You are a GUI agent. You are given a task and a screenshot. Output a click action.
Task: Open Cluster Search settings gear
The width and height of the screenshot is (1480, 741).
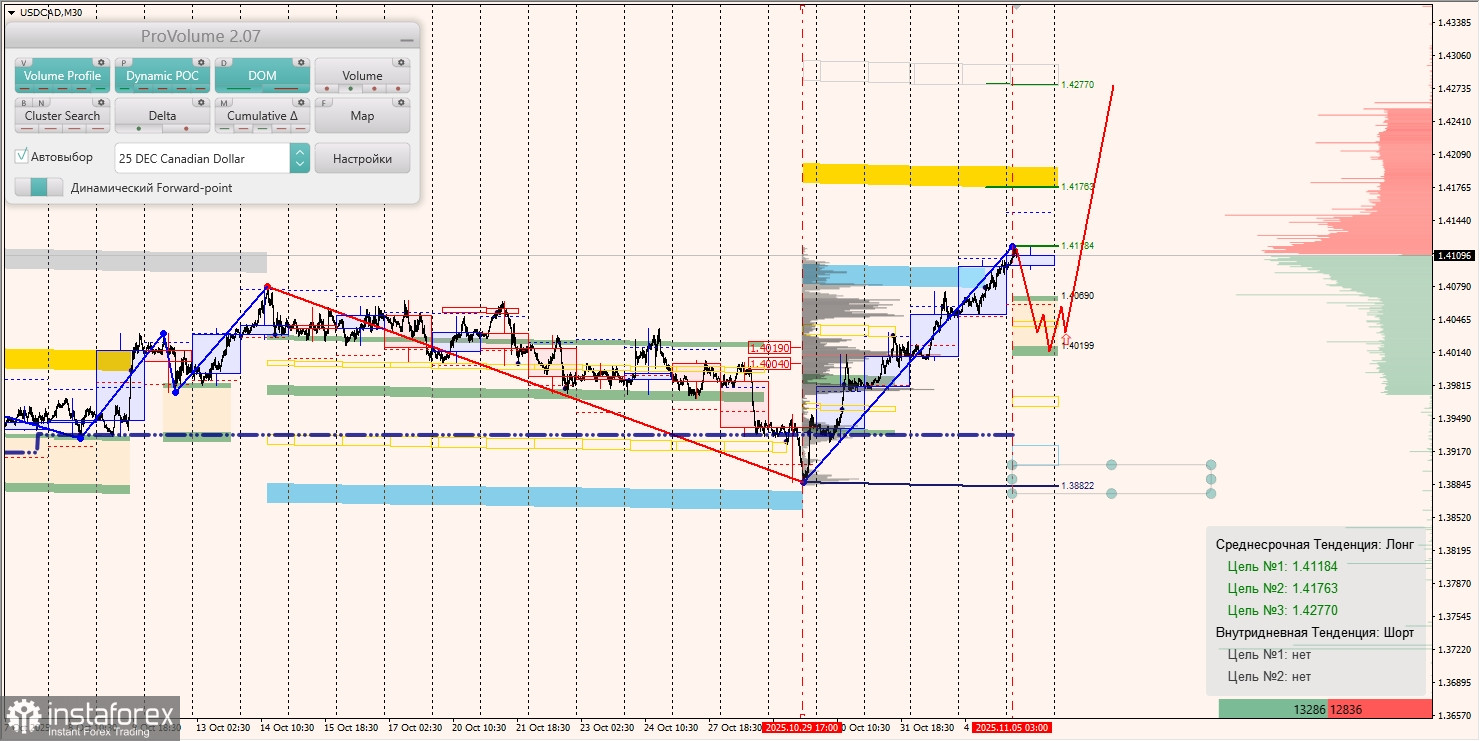point(101,103)
